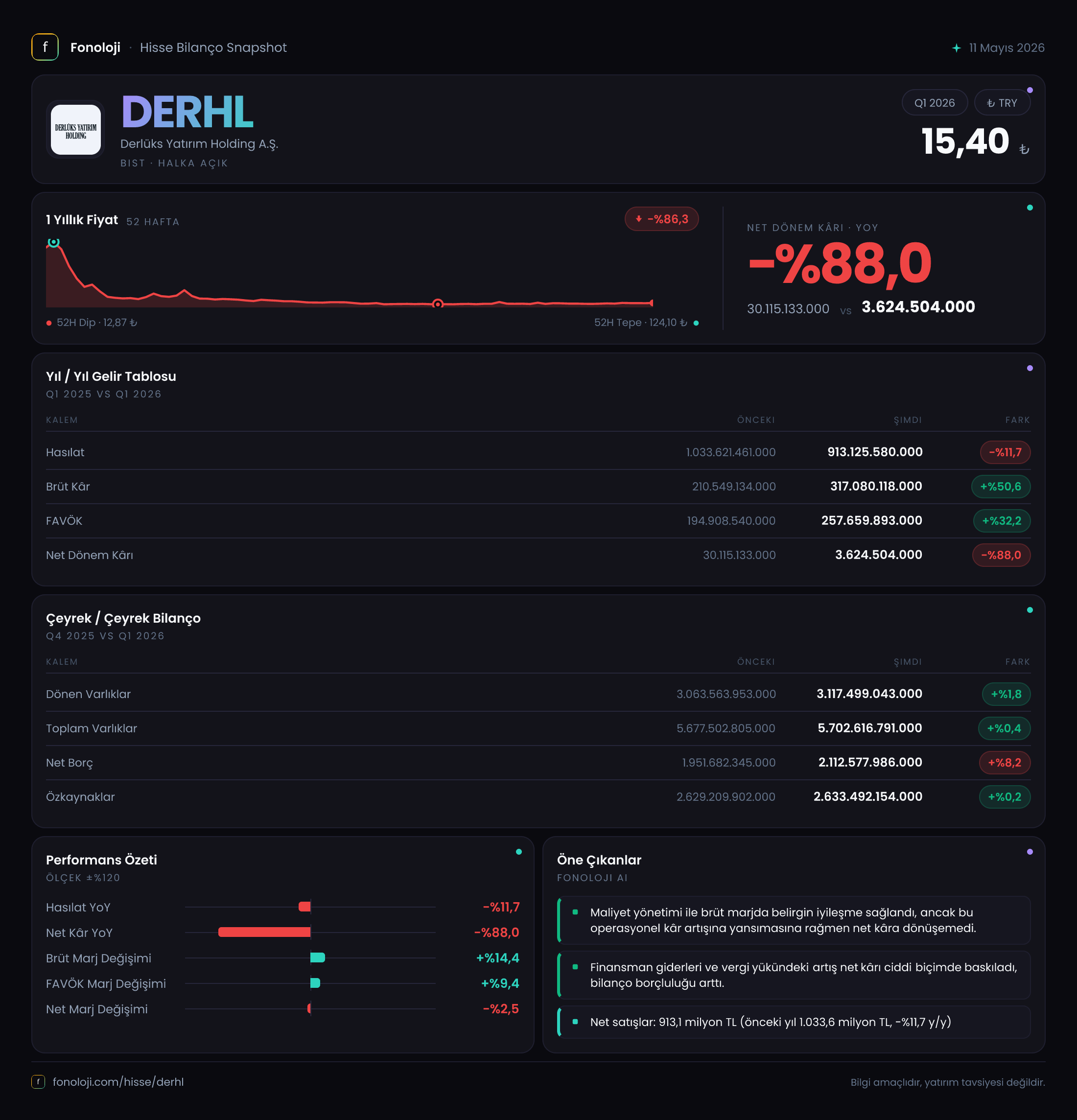Click the highlight about Maliyet yönetimi
The height and width of the screenshot is (1120, 1077).
pyautogui.click(x=794, y=920)
